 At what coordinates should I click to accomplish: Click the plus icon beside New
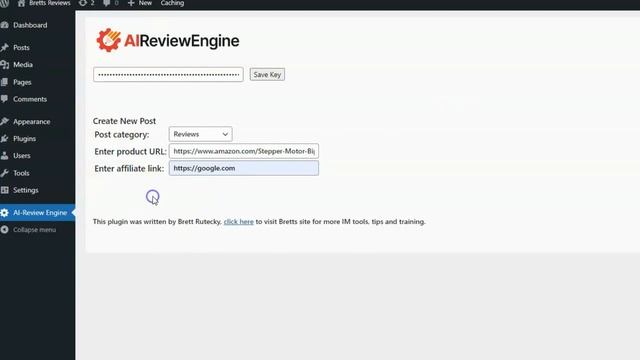pos(131,3)
